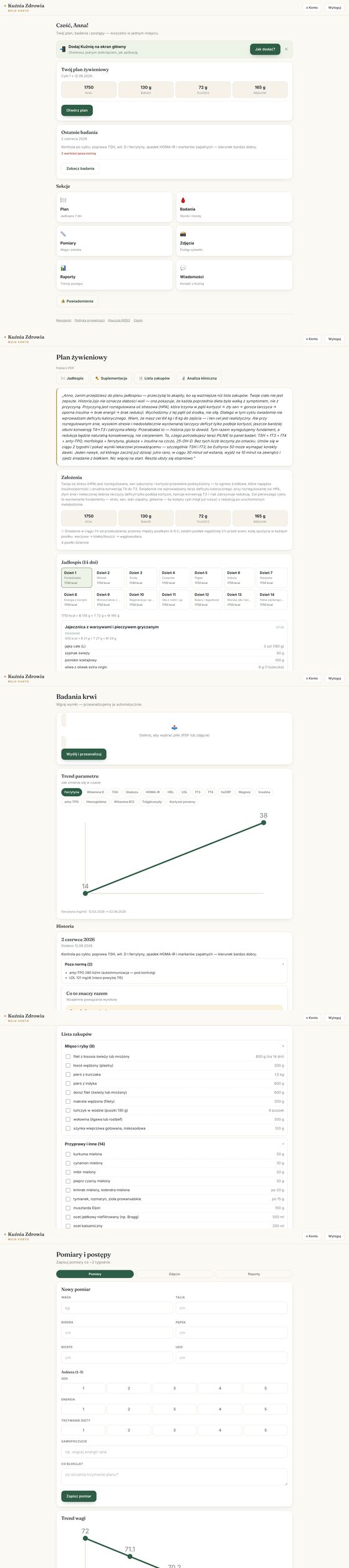The image size is (349, 1568).
Task: Open the Zdjęcia camera icon card
Action: [x=234, y=241]
